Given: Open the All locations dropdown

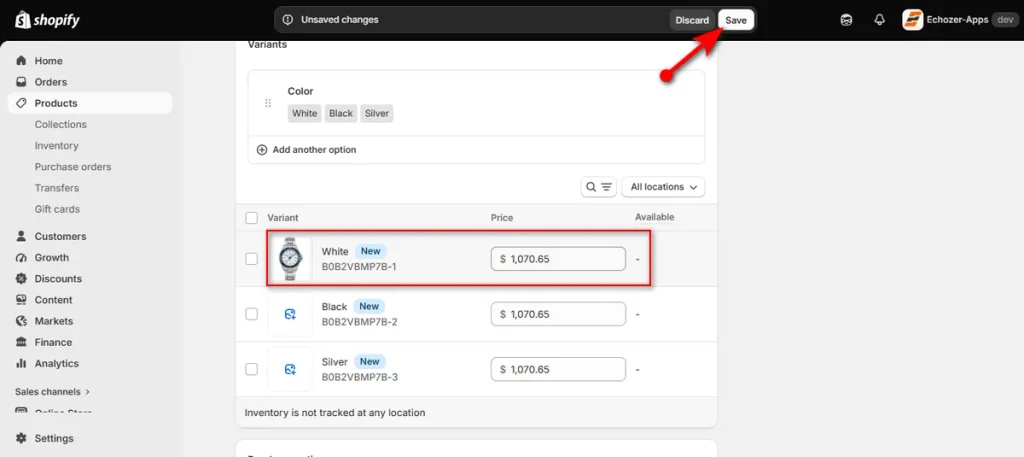Looking at the screenshot, I should click(x=664, y=187).
